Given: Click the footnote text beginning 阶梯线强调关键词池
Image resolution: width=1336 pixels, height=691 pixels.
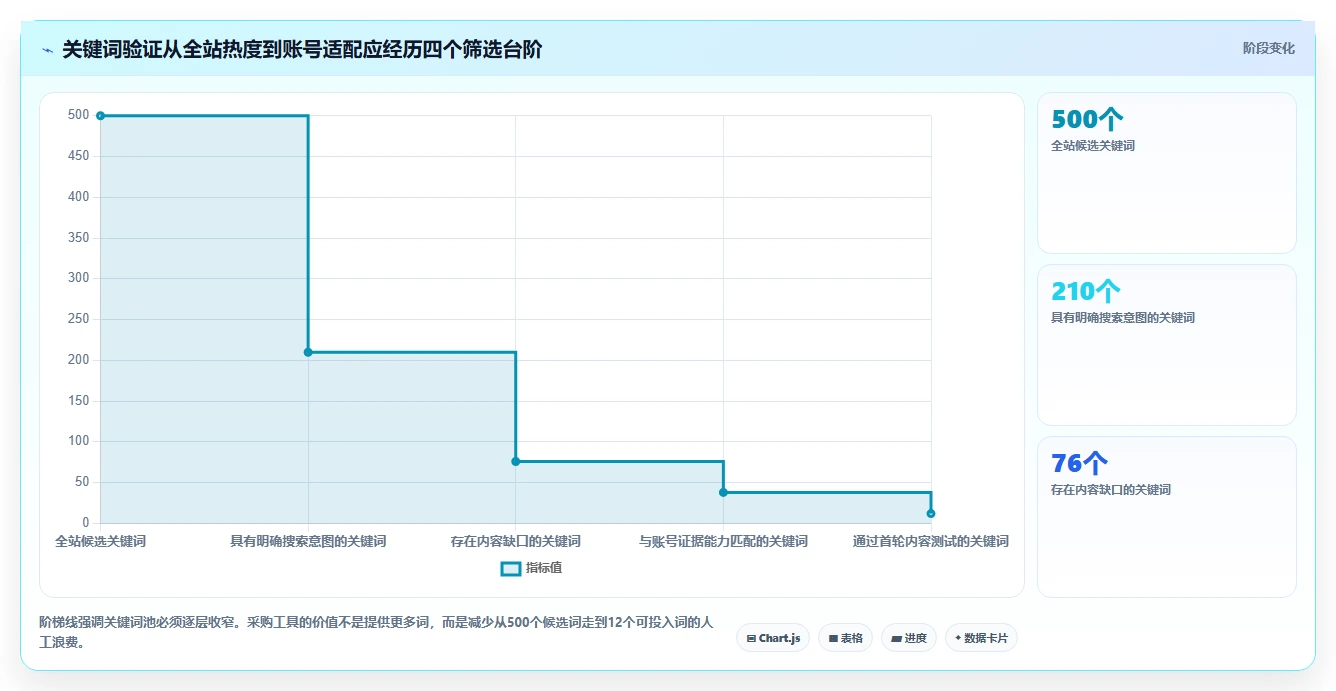Looking at the screenshot, I should click(375, 632).
